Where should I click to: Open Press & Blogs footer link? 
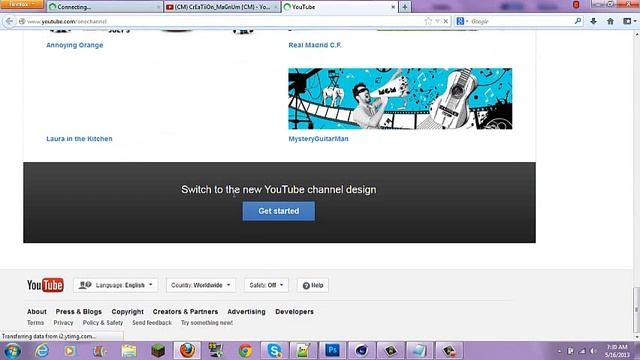click(79, 311)
